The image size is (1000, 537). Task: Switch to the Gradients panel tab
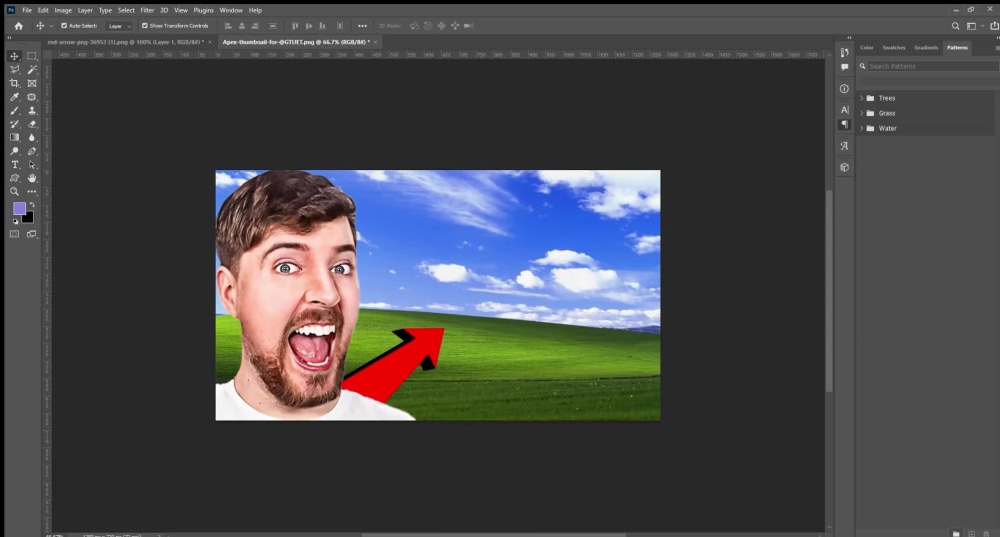[x=926, y=48]
